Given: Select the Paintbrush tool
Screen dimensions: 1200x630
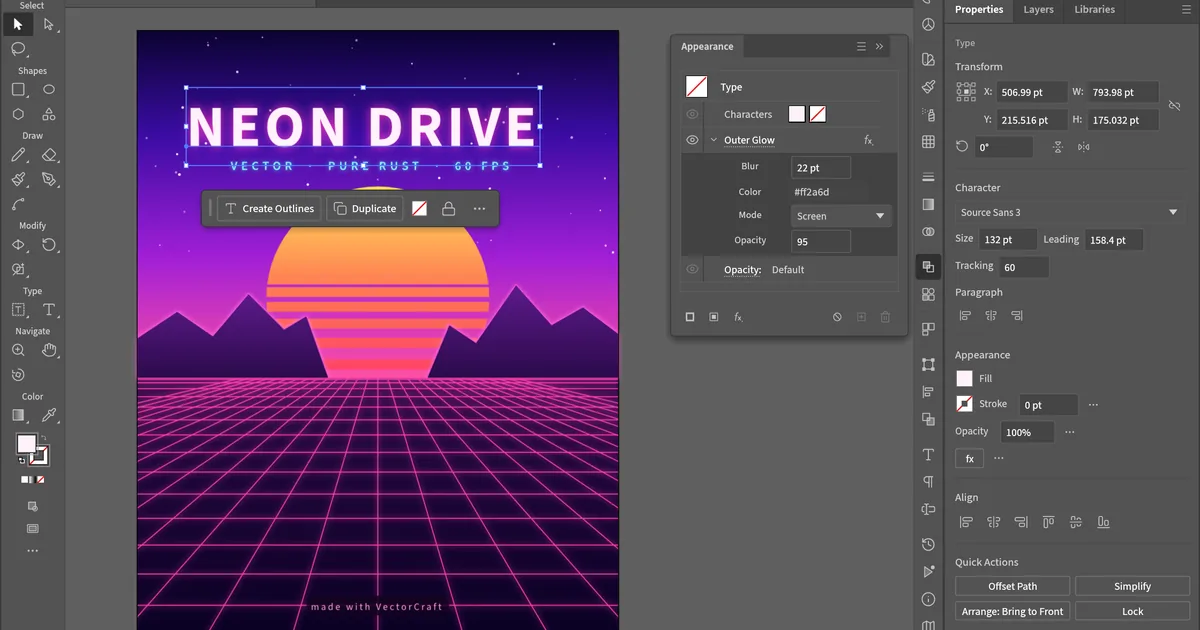Looking at the screenshot, I should 18,179.
